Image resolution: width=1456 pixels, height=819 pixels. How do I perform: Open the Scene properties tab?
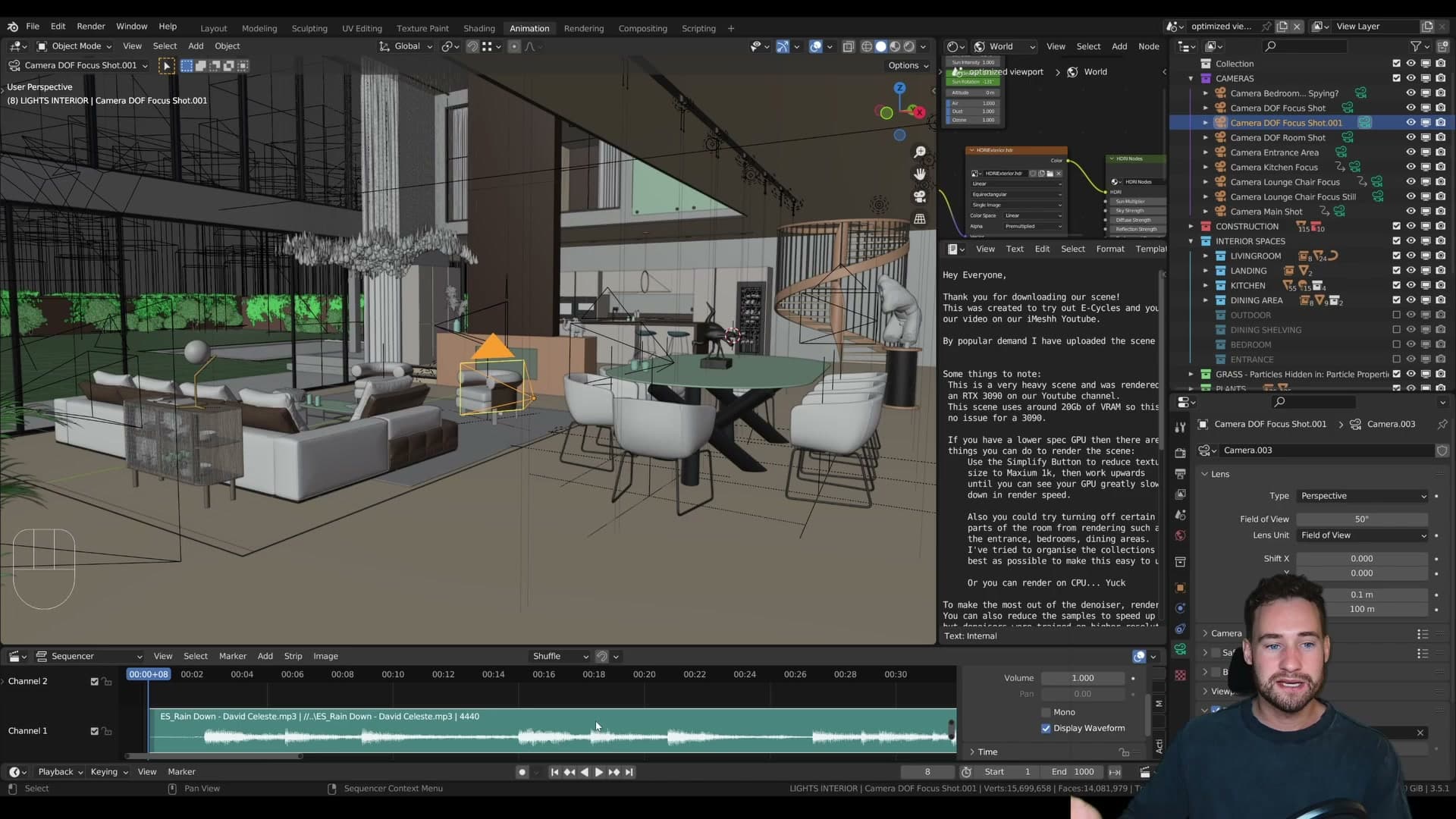coord(1180,514)
